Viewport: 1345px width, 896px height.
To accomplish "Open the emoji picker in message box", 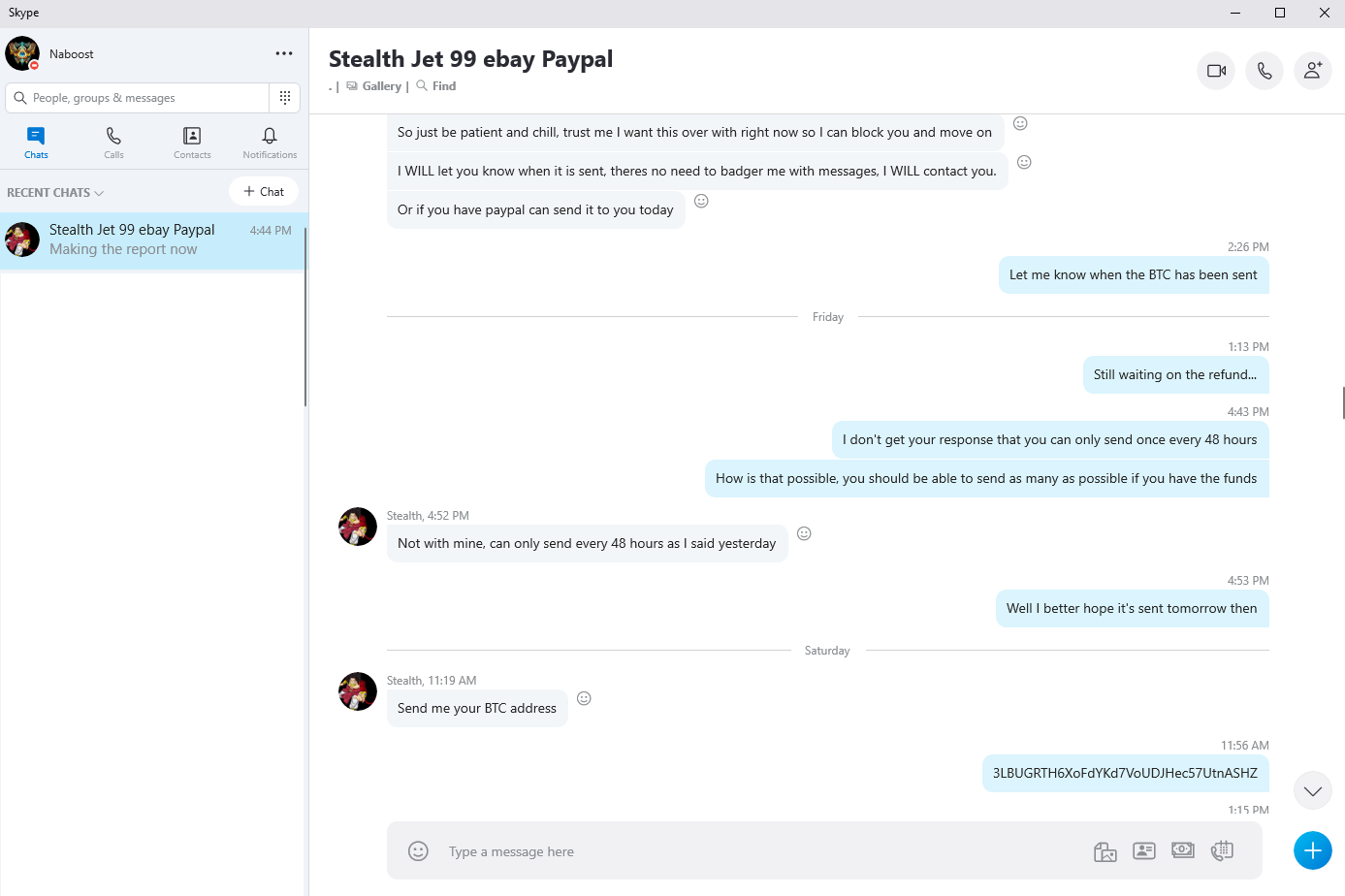I will tap(418, 850).
